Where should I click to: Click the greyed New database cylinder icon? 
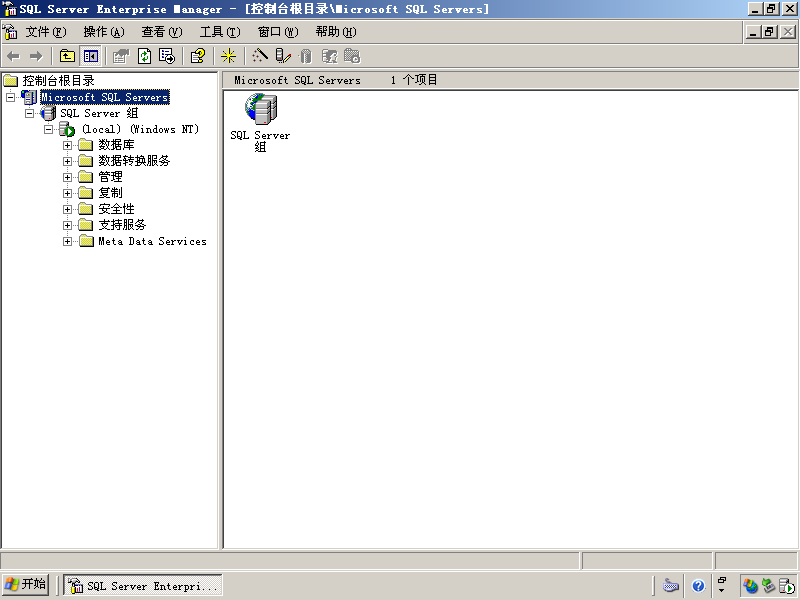[x=306, y=56]
